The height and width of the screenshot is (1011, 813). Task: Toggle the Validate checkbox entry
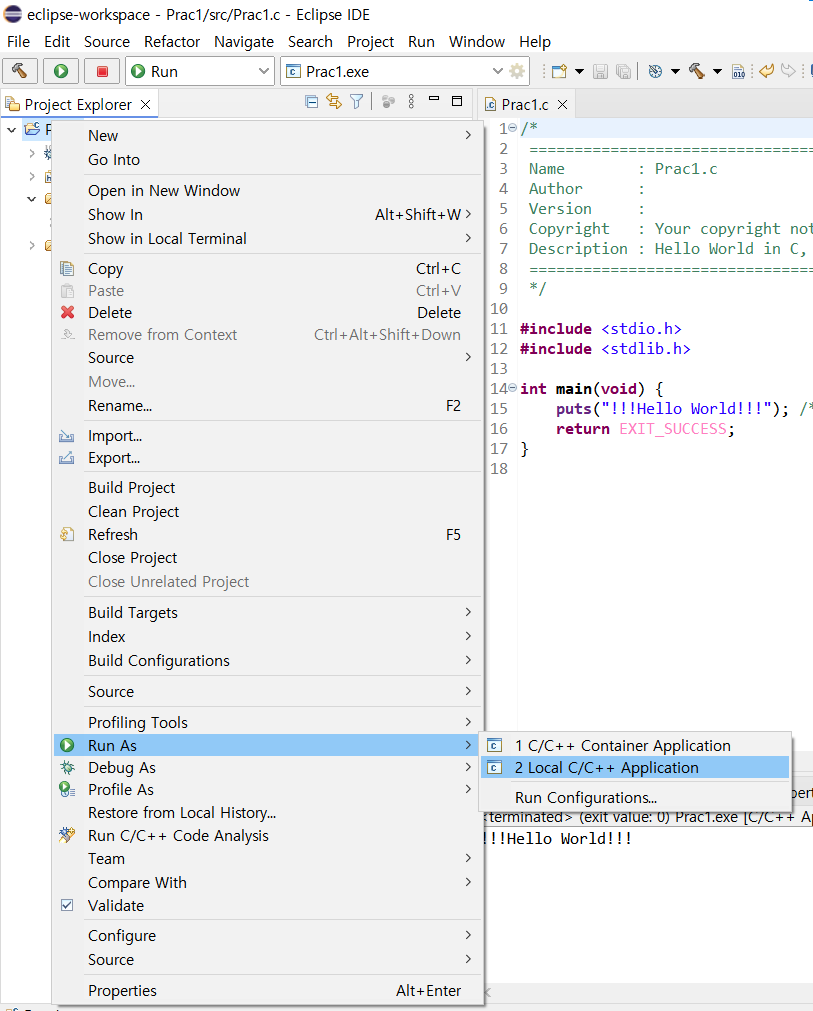pos(268,905)
